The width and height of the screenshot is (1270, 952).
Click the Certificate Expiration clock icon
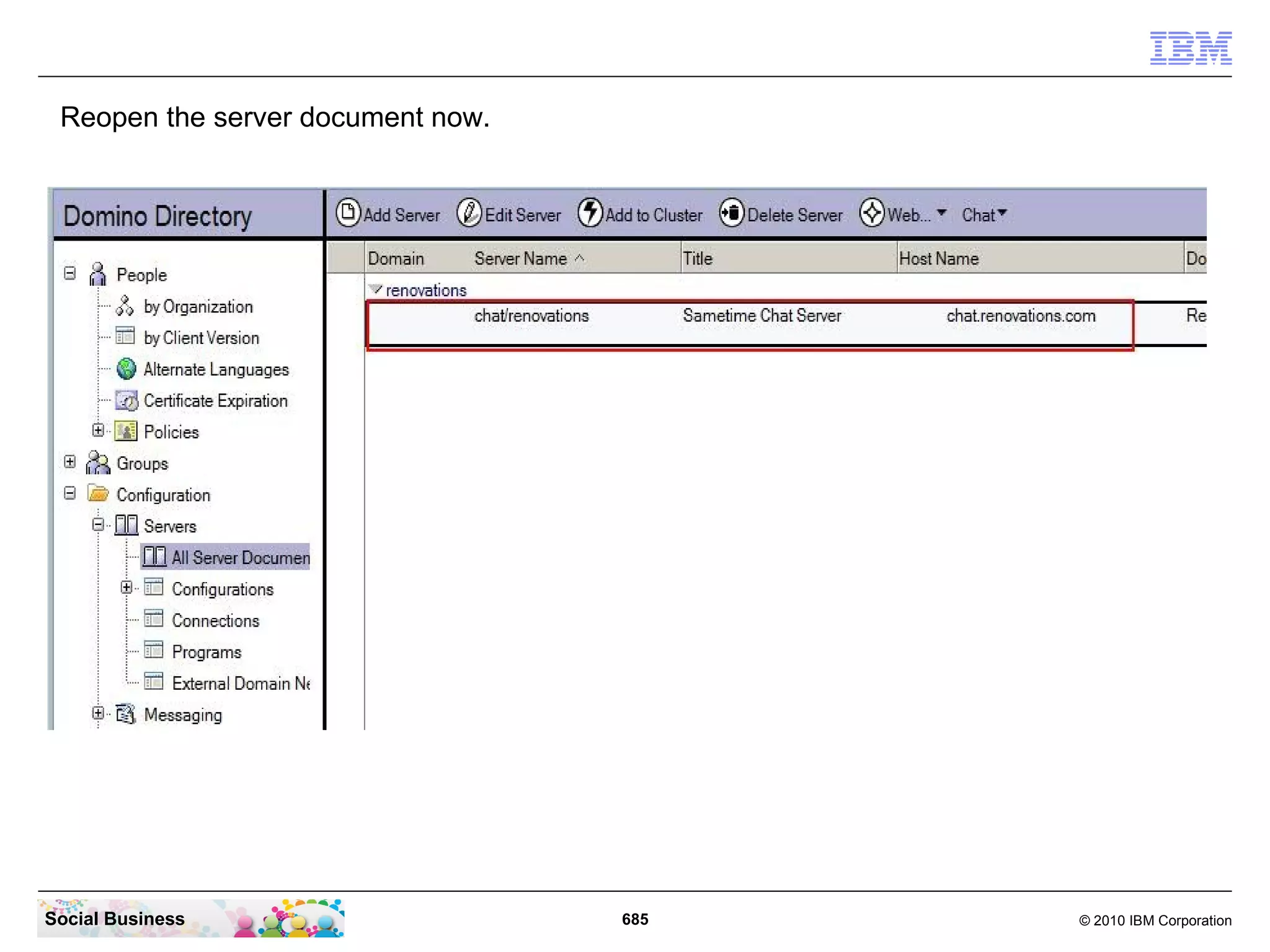pos(127,400)
